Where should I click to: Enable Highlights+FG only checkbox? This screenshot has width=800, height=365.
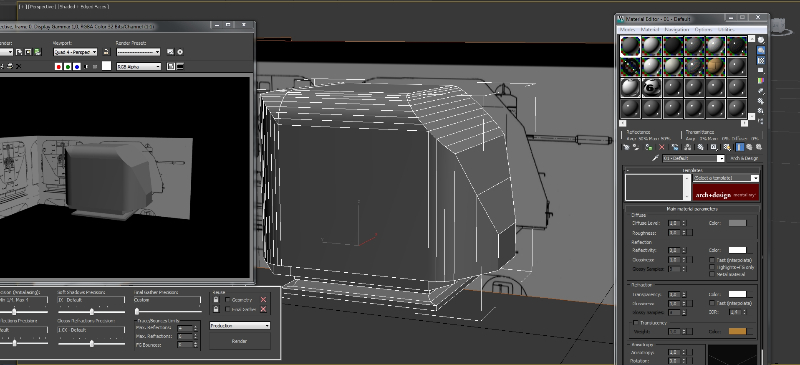712,267
